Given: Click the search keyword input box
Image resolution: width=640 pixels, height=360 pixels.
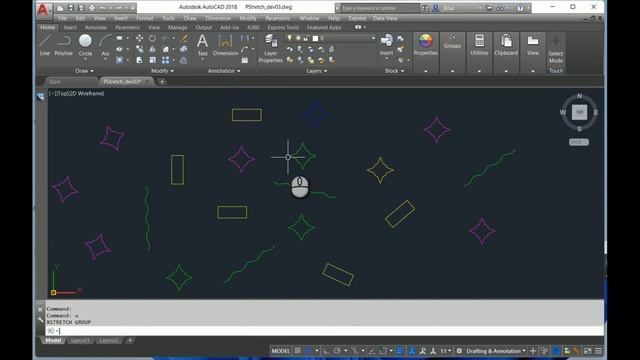Looking at the screenshot, I should tap(380, 8).
